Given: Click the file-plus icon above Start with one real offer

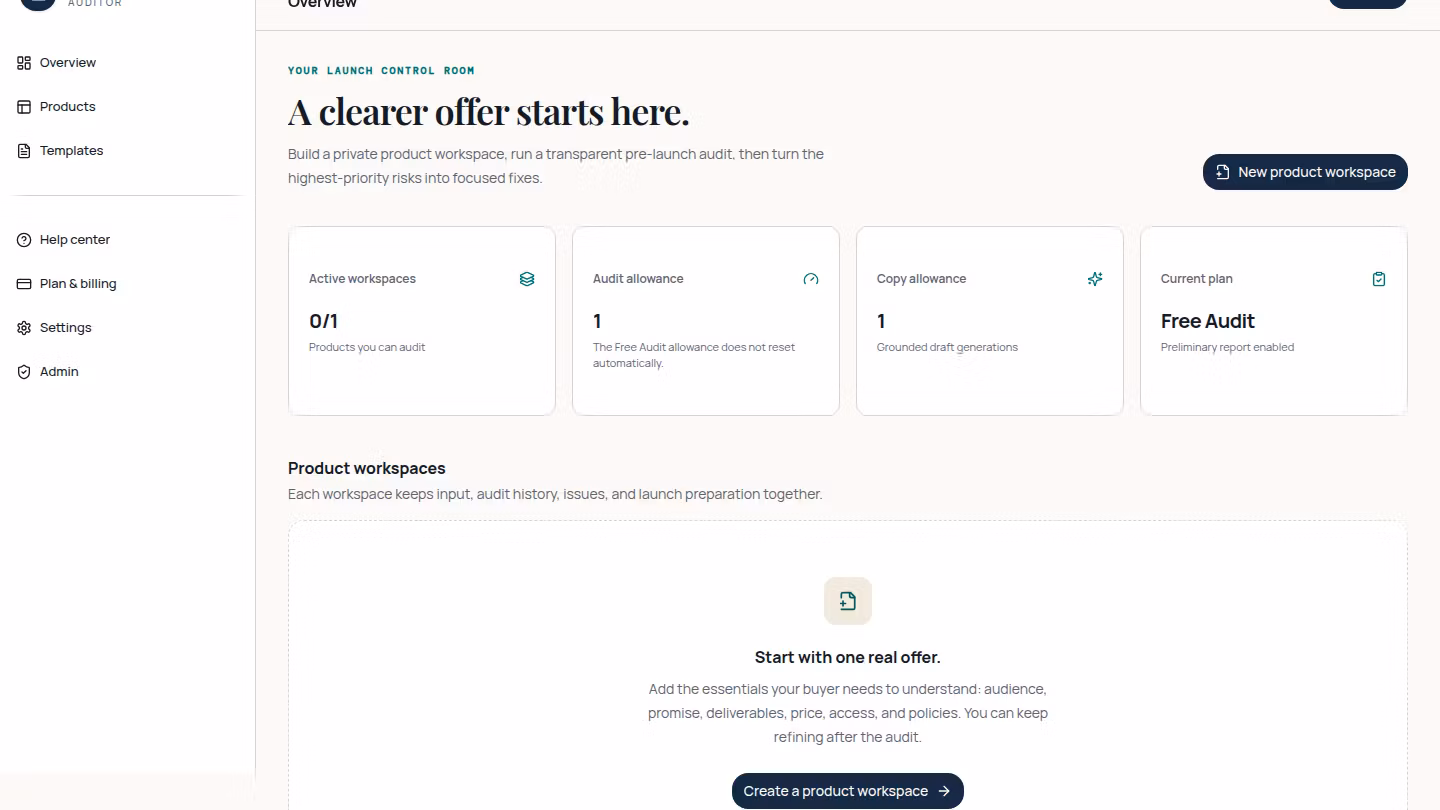Looking at the screenshot, I should click(x=848, y=601).
